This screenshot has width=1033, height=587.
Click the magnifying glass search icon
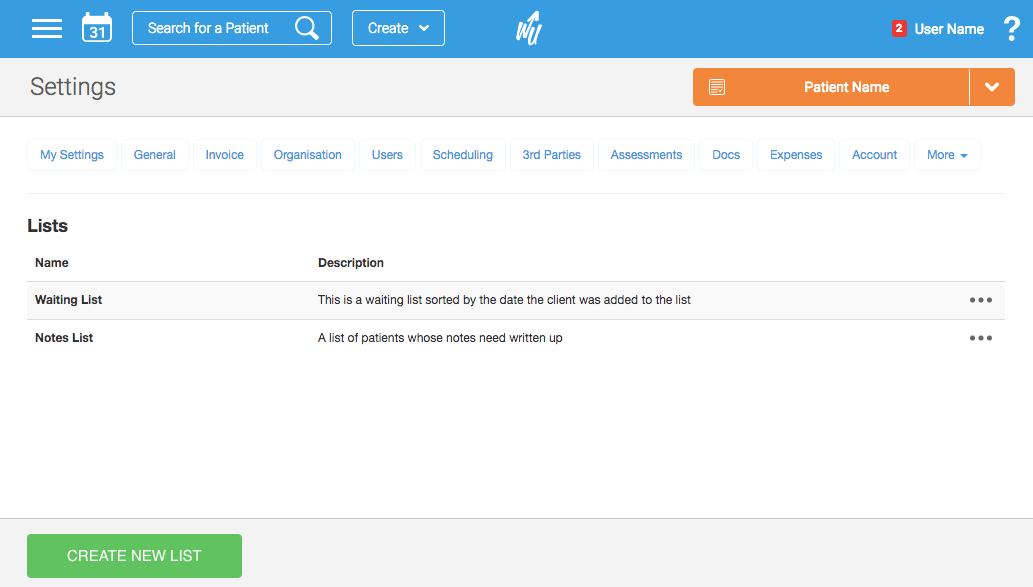click(x=307, y=28)
